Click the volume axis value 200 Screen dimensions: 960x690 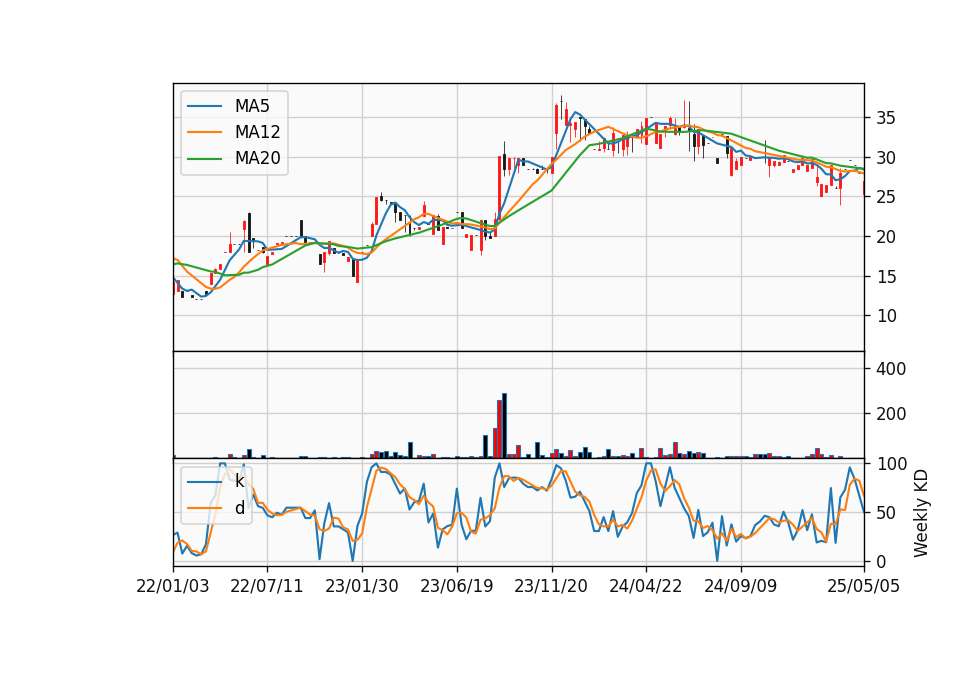click(891, 414)
